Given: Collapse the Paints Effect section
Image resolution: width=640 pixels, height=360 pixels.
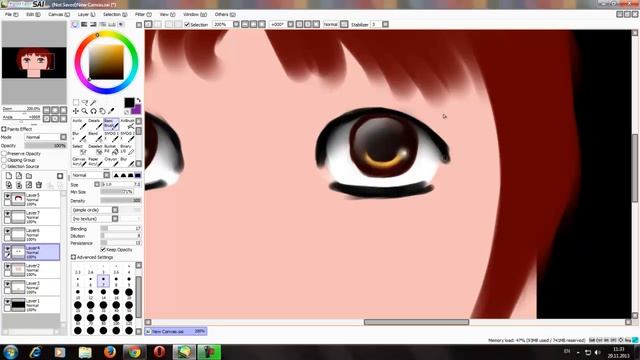Looking at the screenshot, I should coord(4,129).
